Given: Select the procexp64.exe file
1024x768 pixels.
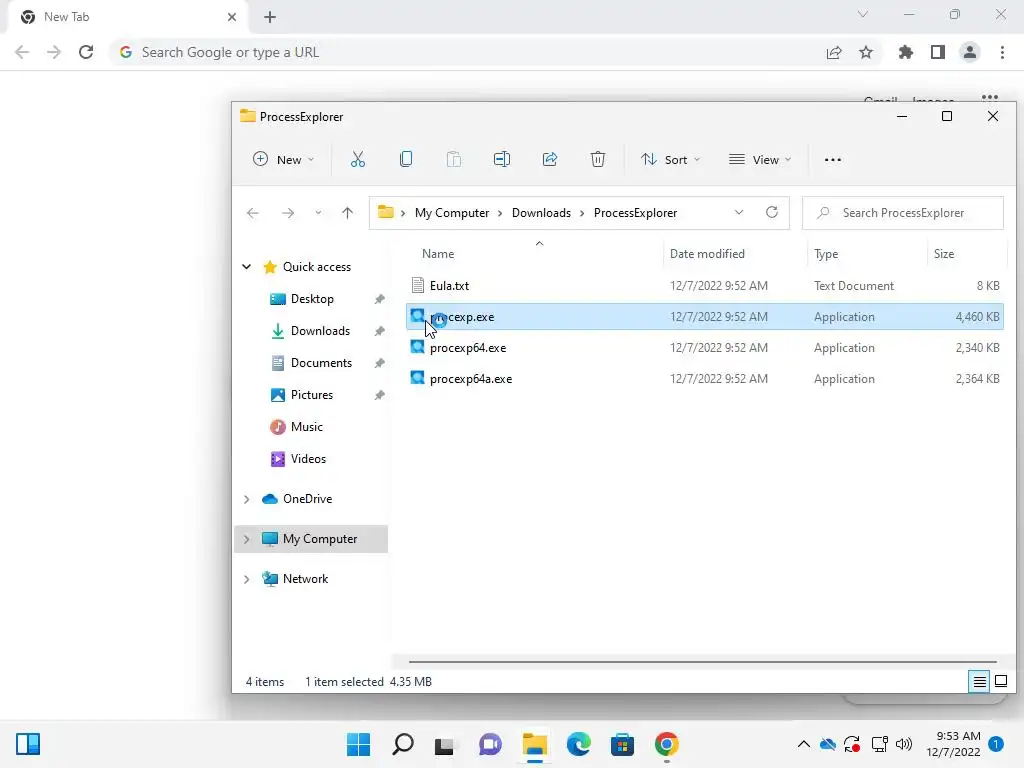Looking at the screenshot, I should (x=705, y=347).
